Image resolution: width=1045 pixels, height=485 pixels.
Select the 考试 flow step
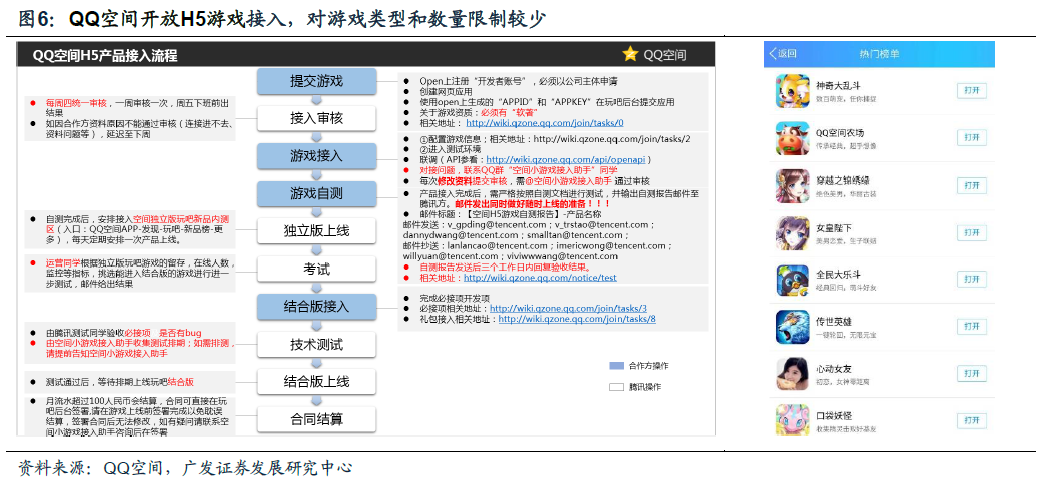coord(316,269)
